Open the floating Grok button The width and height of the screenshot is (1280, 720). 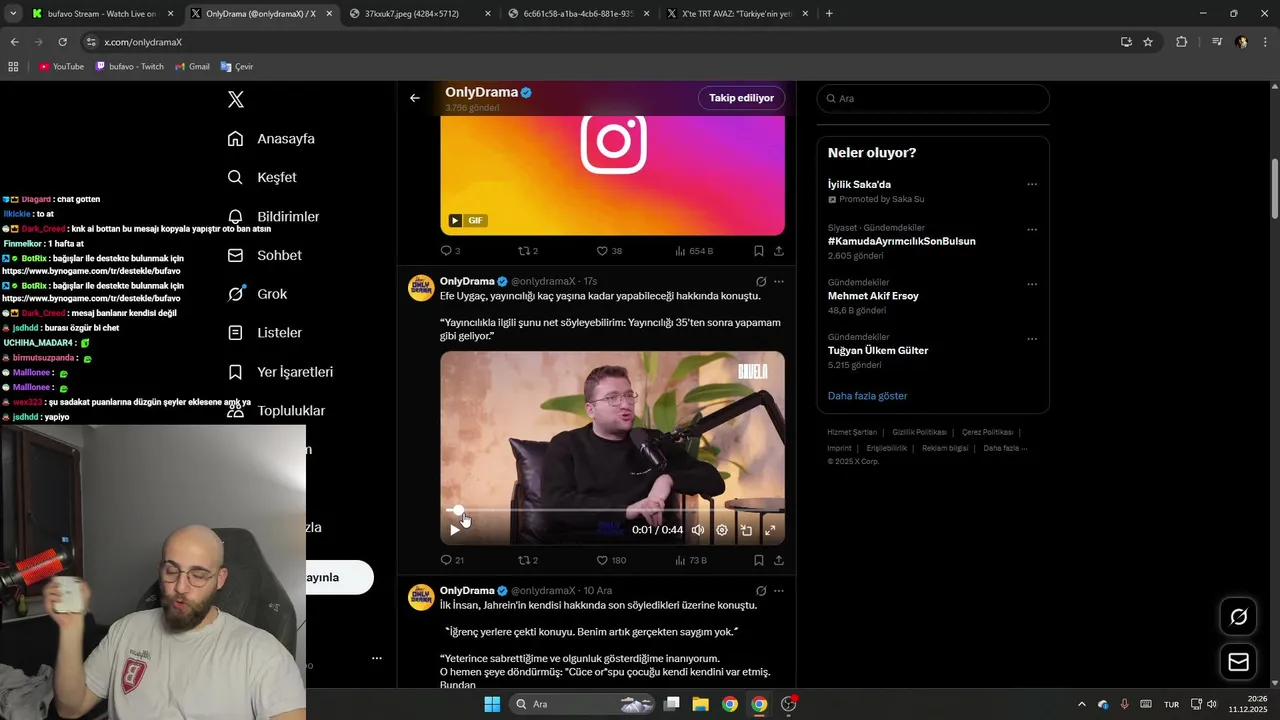1238,617
